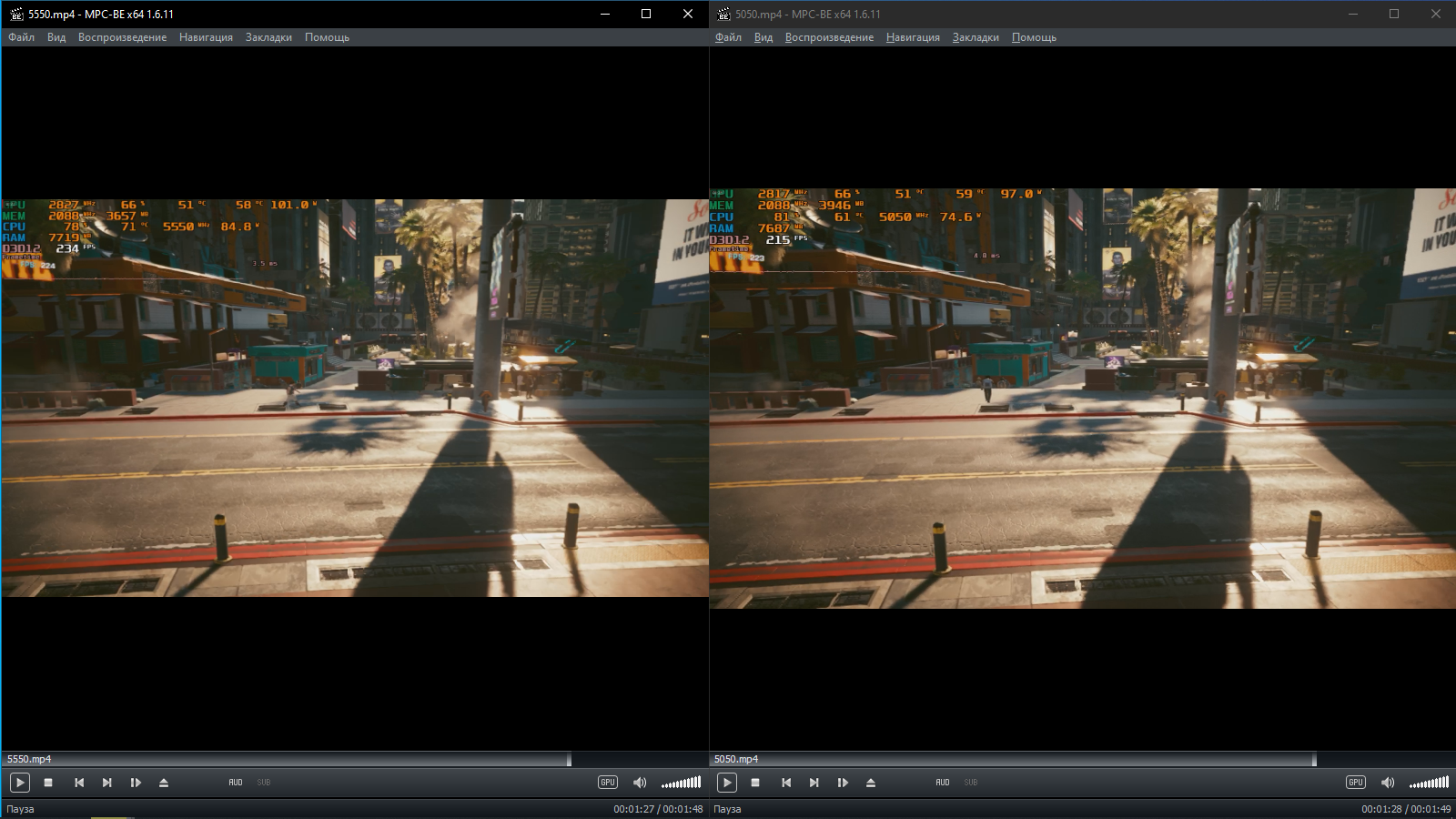Skip to next file in 5050.mp4 window
This screenshot has height=819, width=1456.
814,783
